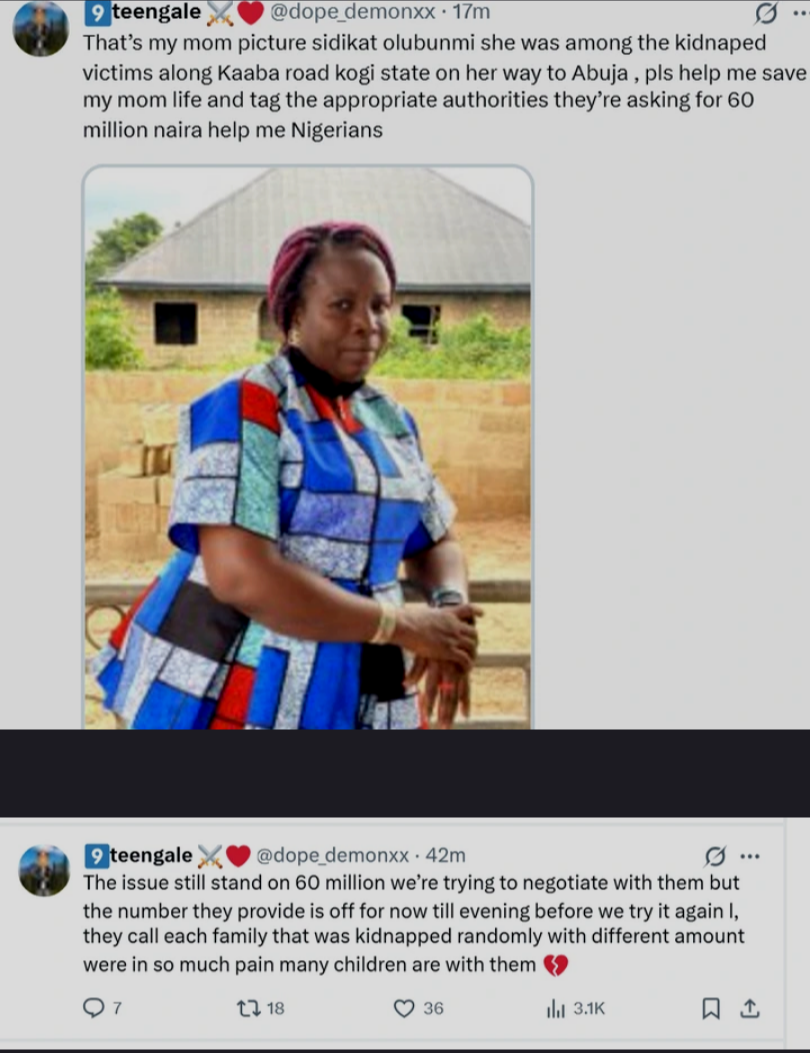Image resolution: width=810 pixels, height=1053 pixels.
Task: Click Grok icon on the 42m tweet
Action: [x=715, y=856]
